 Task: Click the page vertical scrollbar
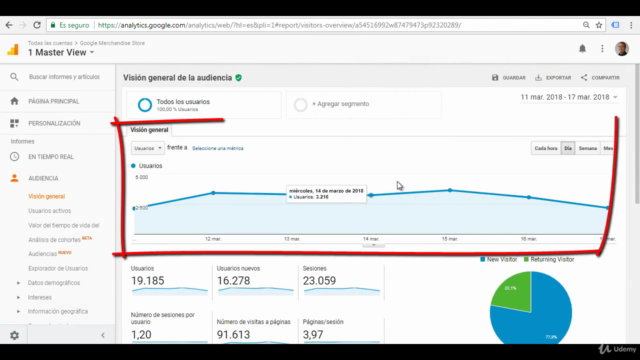coord(637,133)
